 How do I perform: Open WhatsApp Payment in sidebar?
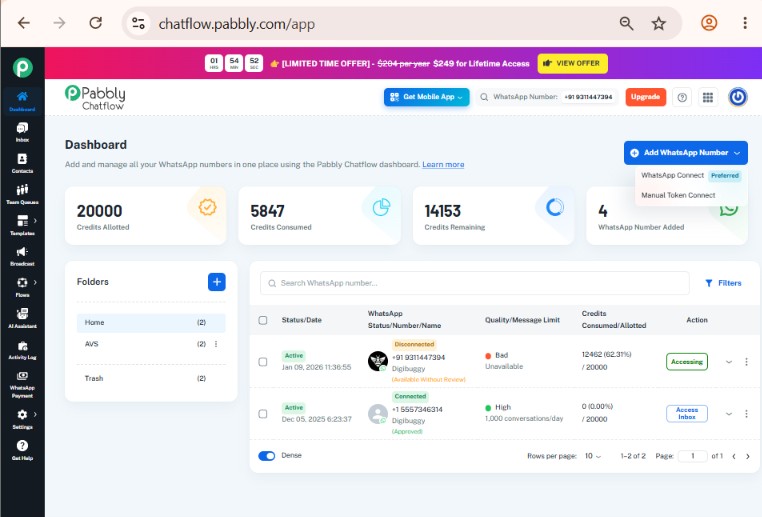click(22, 384)
